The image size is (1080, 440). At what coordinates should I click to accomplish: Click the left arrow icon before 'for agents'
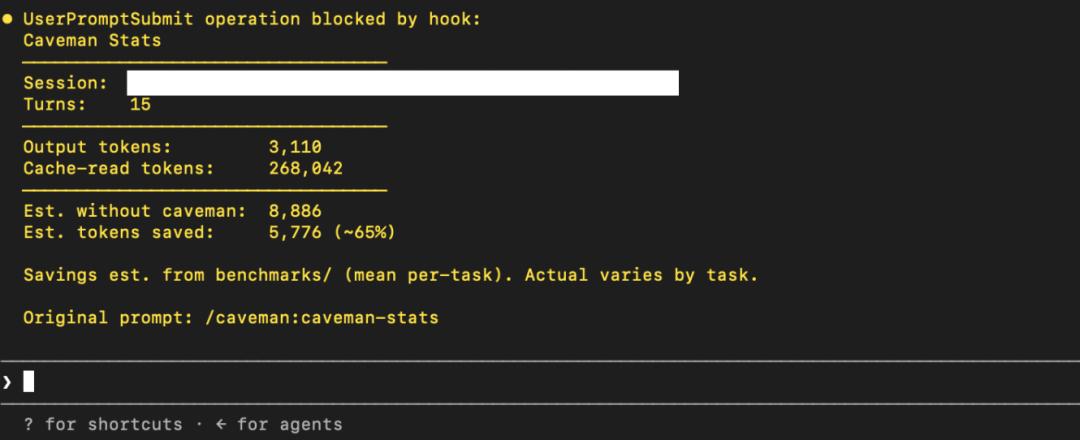[x=220, y=424]
